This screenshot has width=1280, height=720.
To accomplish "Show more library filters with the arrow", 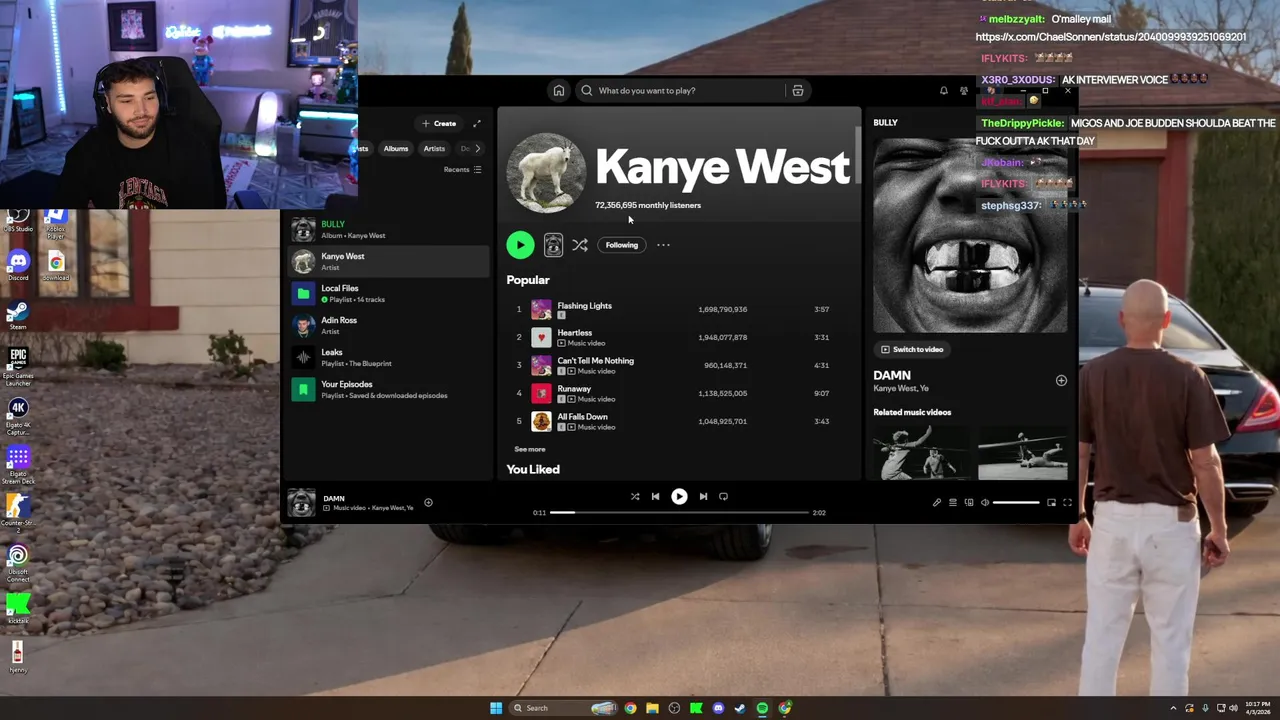I will point(477,149).
